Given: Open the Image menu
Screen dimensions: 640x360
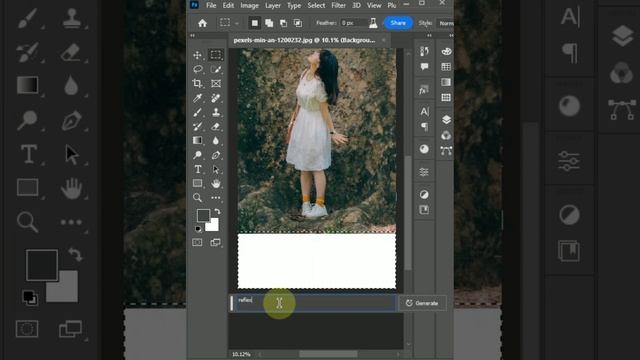Looking at the screenshot, I should 249,5.
